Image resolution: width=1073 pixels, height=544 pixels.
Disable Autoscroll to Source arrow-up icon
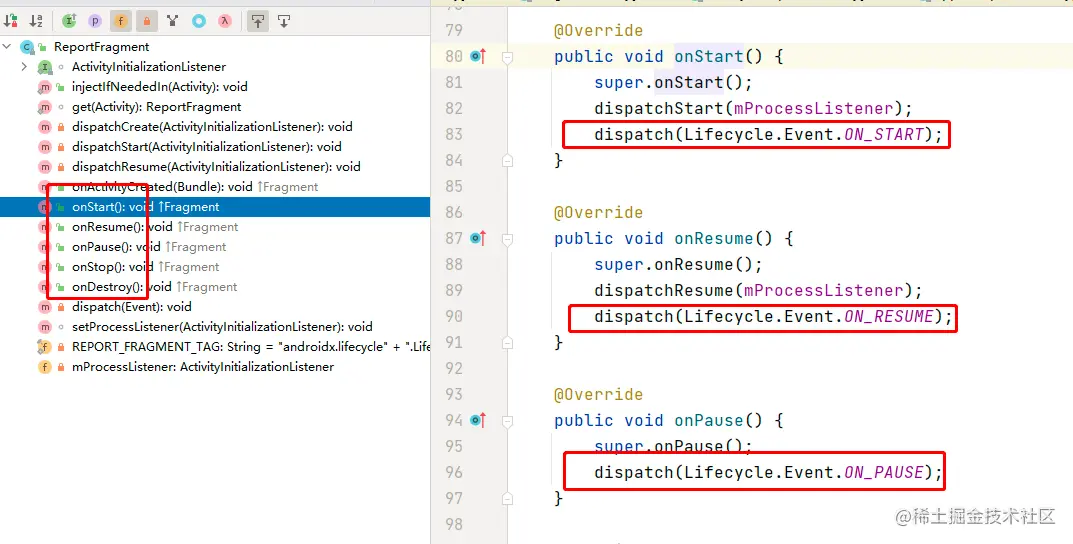(257, 21)
